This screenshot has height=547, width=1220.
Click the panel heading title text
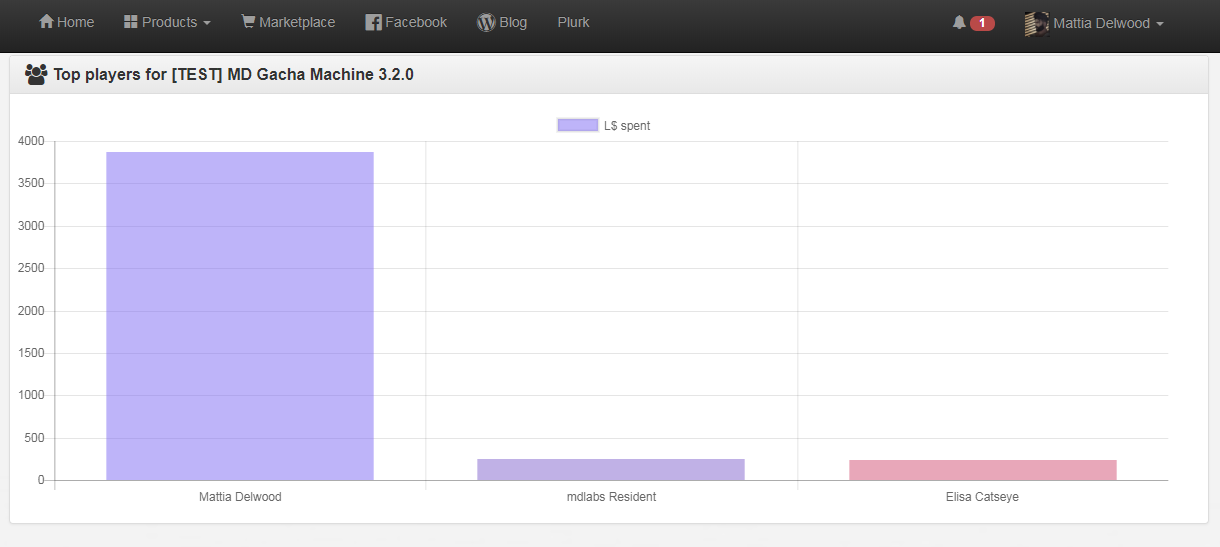(x=233, y=74)
